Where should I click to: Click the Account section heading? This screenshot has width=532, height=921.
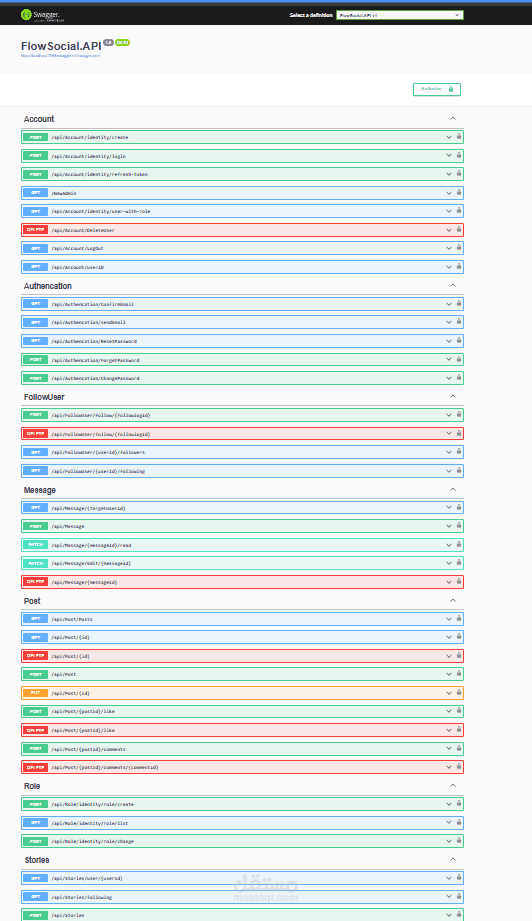tap(39, 119)
